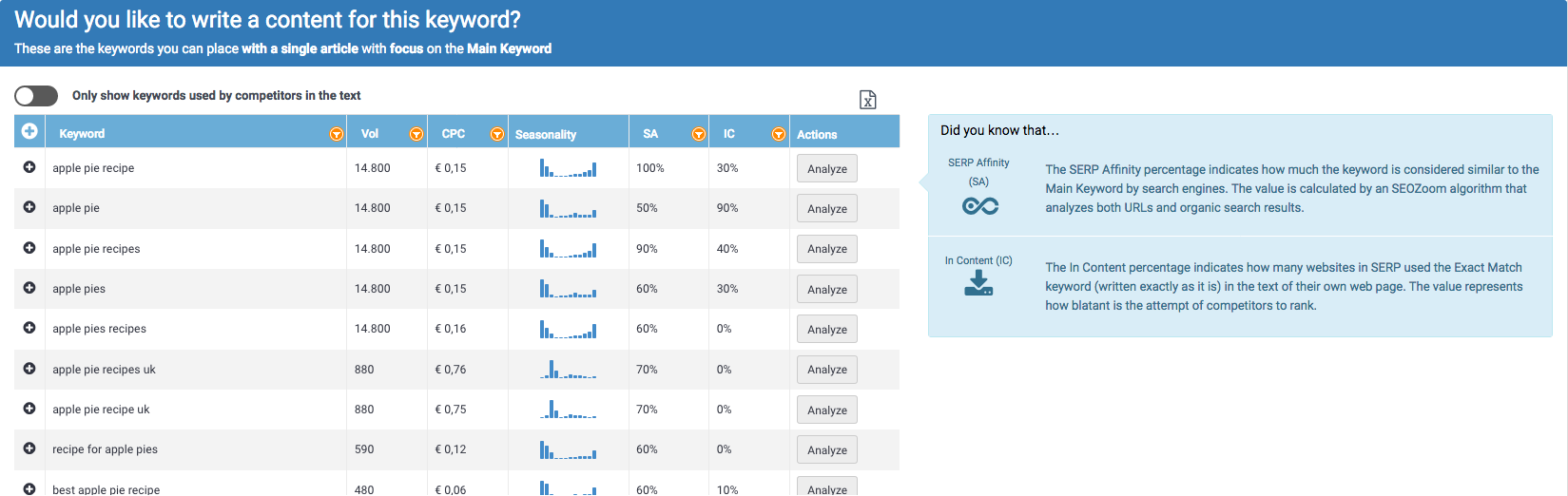Viewport: 1568px width, 496px height.
Task: View seasonality chart for 'recipe for apple pies'
Action: (569, 449)
